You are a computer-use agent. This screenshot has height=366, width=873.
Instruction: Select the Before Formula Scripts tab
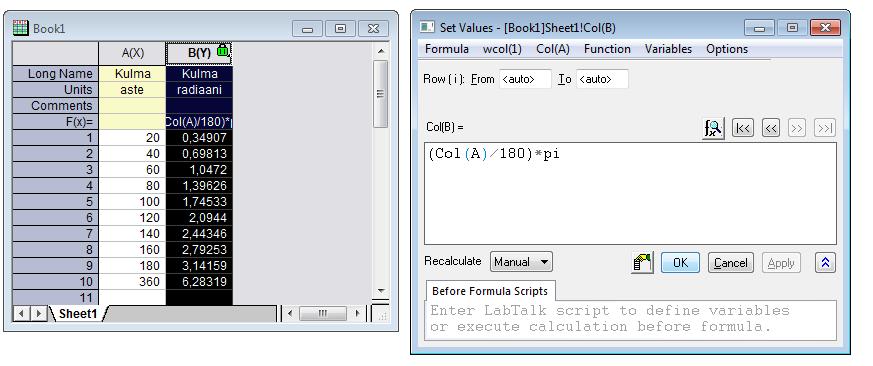click(490, 291)
